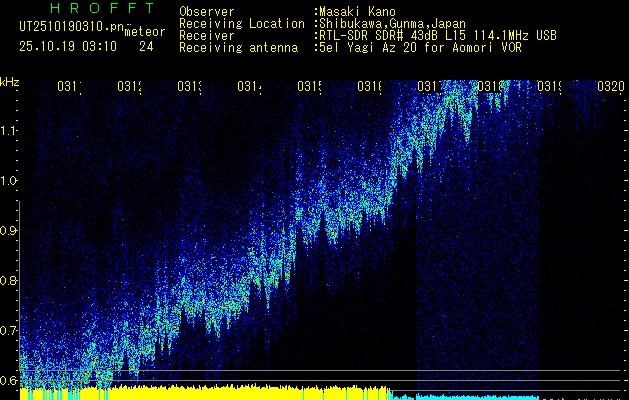The height and width of the screenshot is (400, 629).
Task: Click the 1.0 frequency axis label
Action: 8,181
